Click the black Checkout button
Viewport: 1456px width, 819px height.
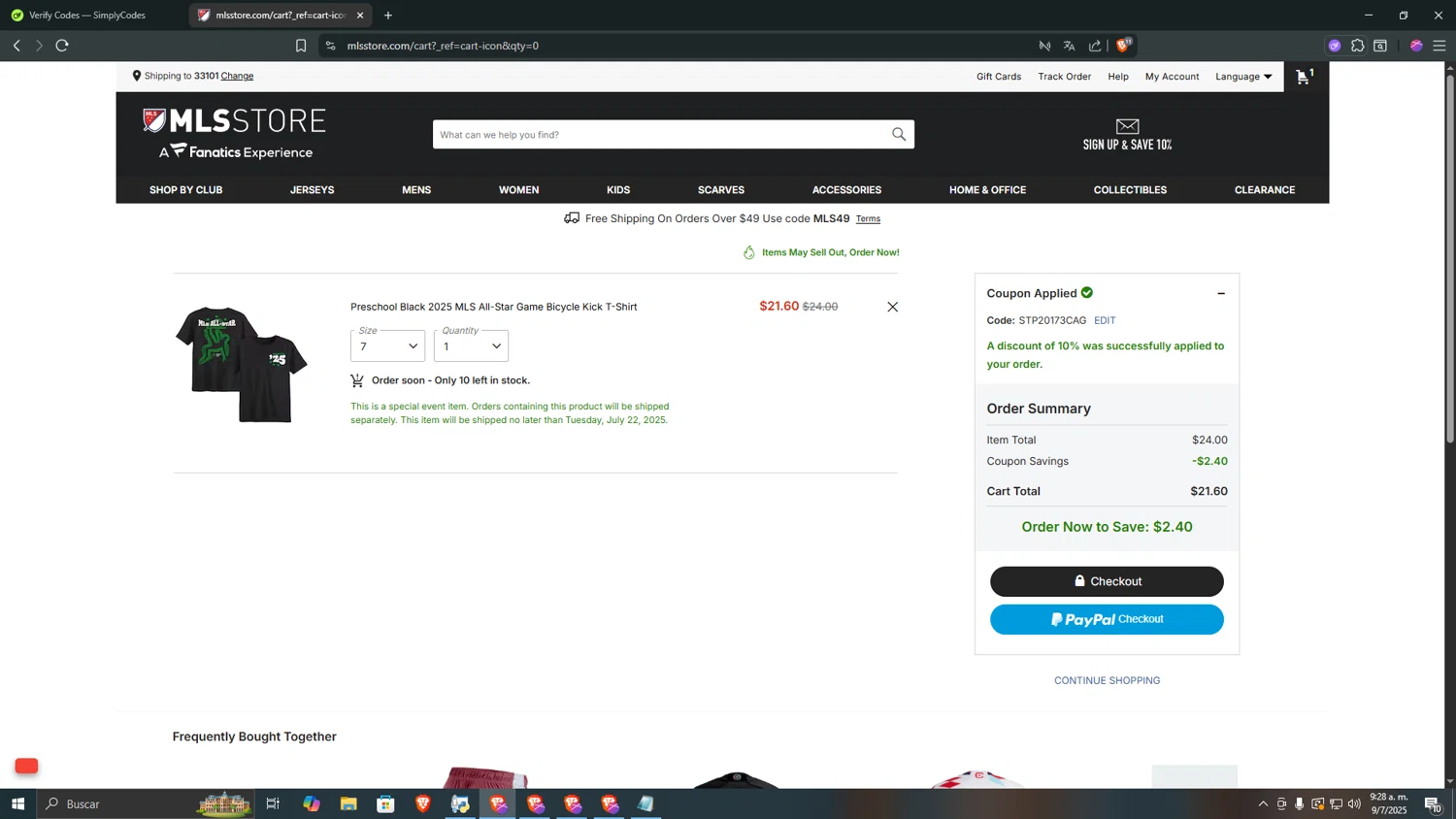click(1107, 581)
